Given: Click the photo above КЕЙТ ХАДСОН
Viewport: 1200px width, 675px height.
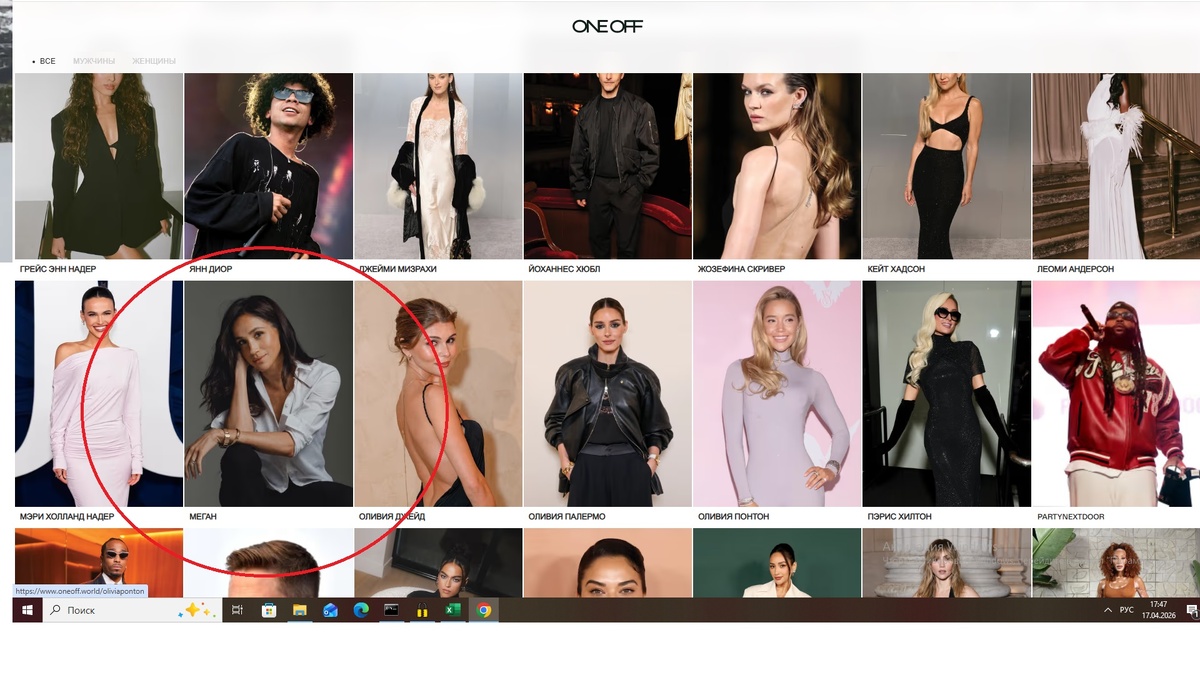Looking at the screenshot, I should coord(947,166).
